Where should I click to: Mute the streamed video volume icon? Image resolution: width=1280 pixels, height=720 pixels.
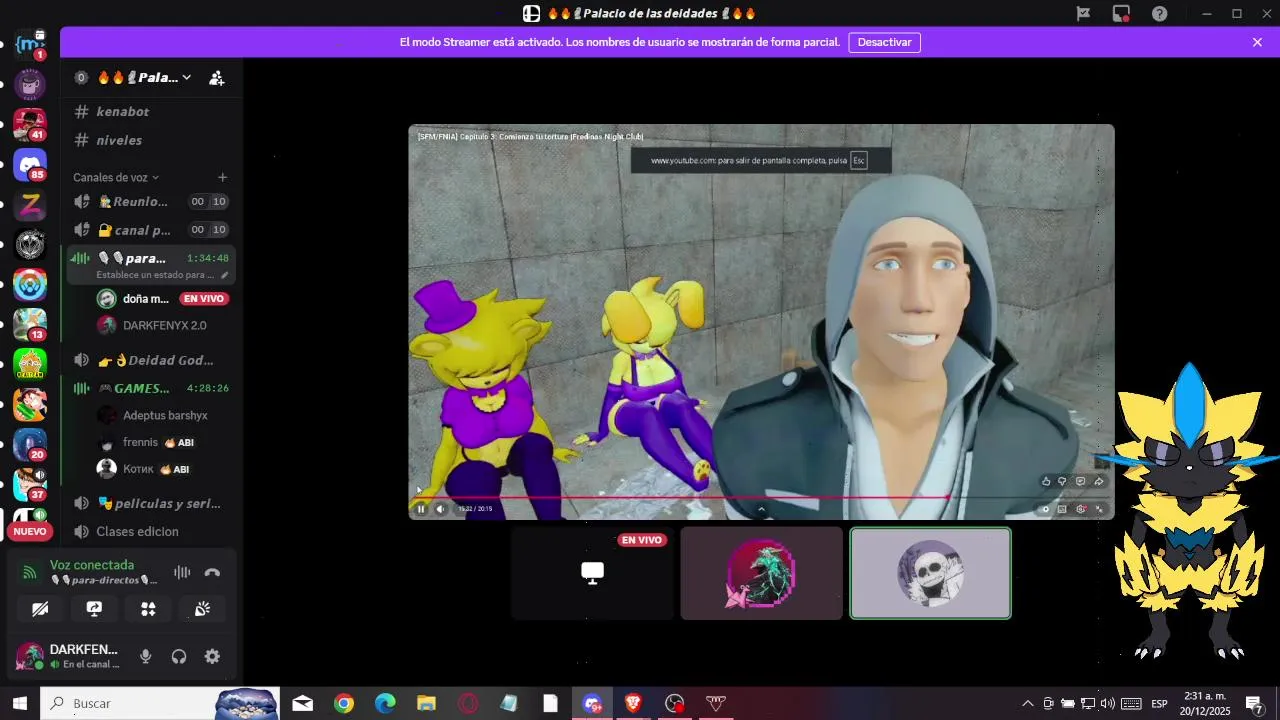pyautogui.click(x=440, y=509)
